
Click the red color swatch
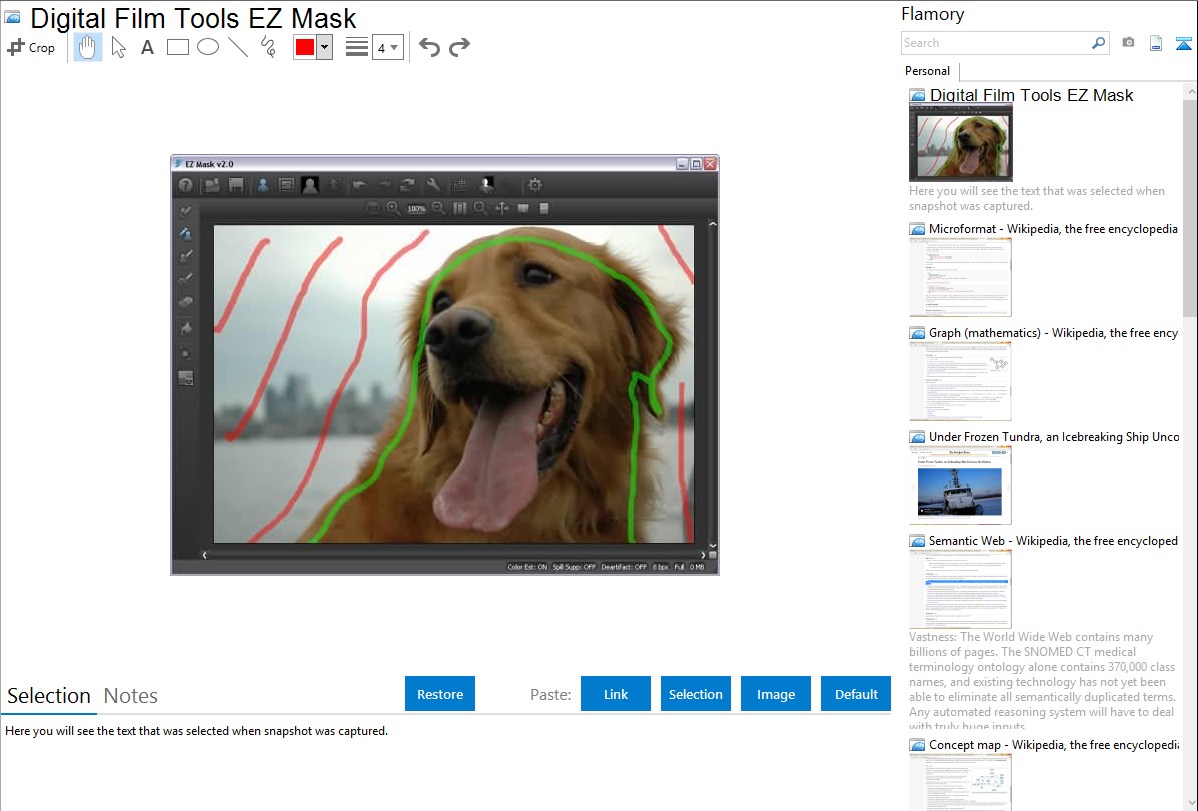click(305, 47)
